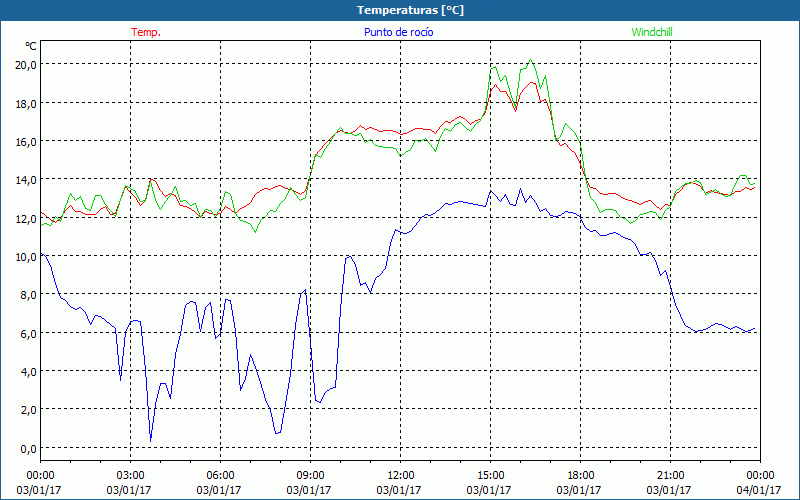The height and width of the screenshot is (500, 800).
Task: Click the 'Temperaturas [°C]' chart title
Action: (410, 10)
